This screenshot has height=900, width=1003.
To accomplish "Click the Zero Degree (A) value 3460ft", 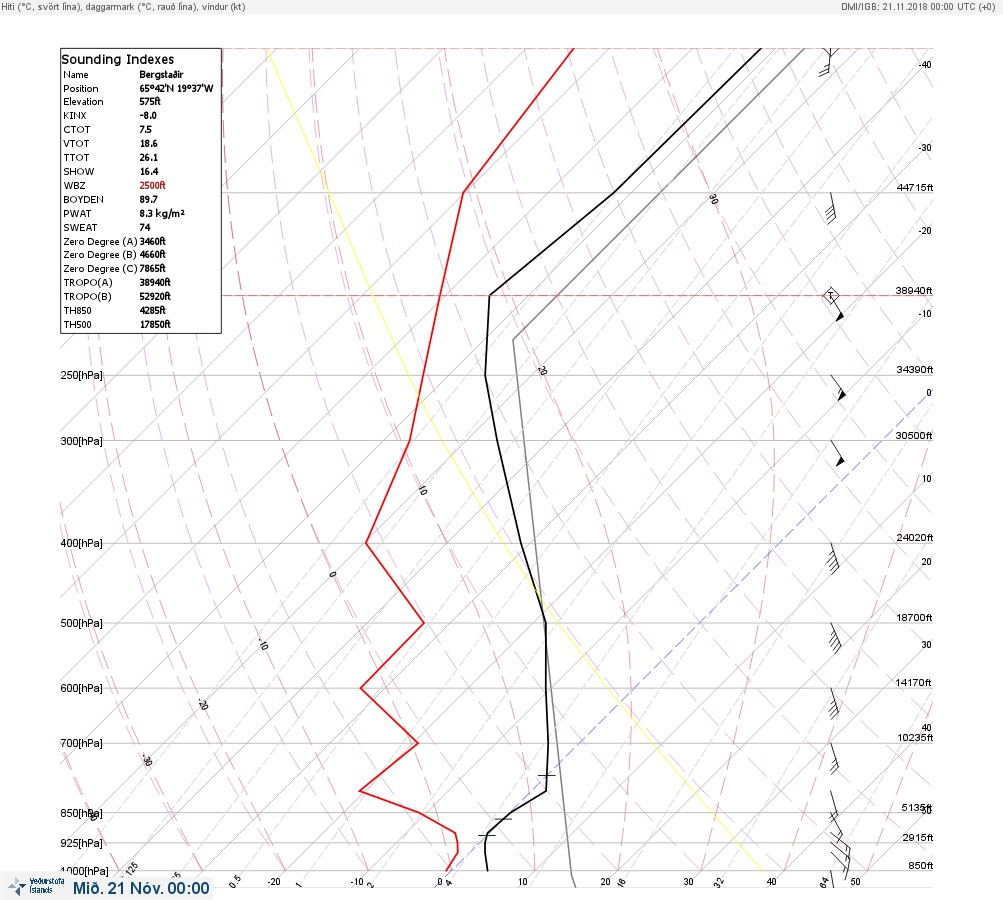I will (x=152, y=241).
